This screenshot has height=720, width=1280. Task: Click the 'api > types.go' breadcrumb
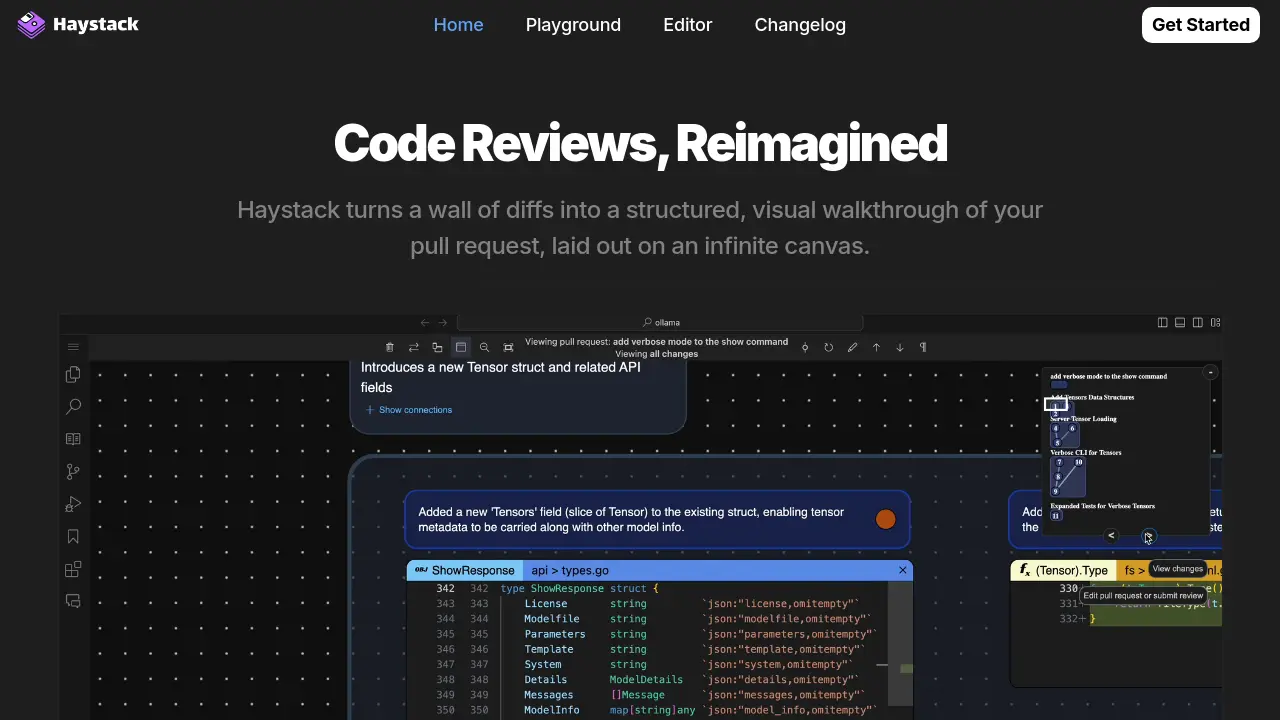[x=570, y=570]
